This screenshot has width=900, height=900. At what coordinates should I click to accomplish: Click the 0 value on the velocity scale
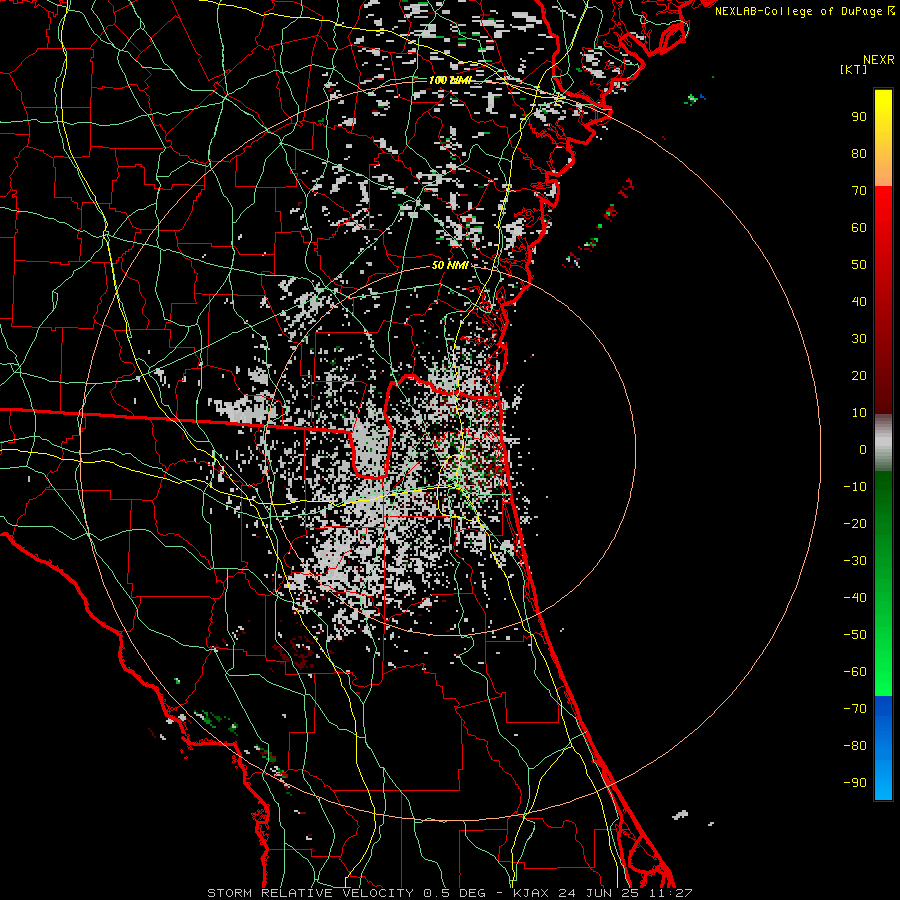[863, 450]
